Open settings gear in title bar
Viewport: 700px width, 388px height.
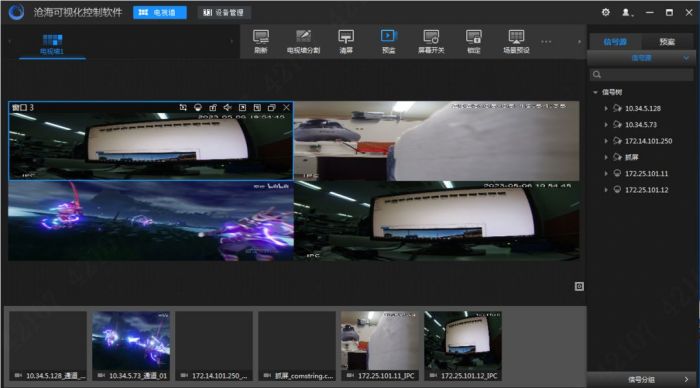605,12
